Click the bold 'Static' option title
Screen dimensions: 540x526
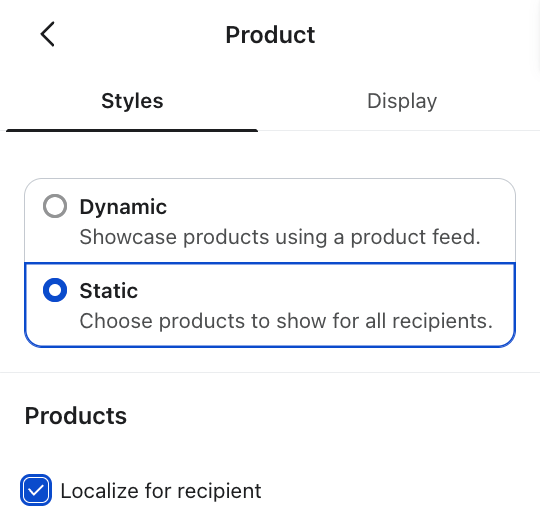click(108, 290)
